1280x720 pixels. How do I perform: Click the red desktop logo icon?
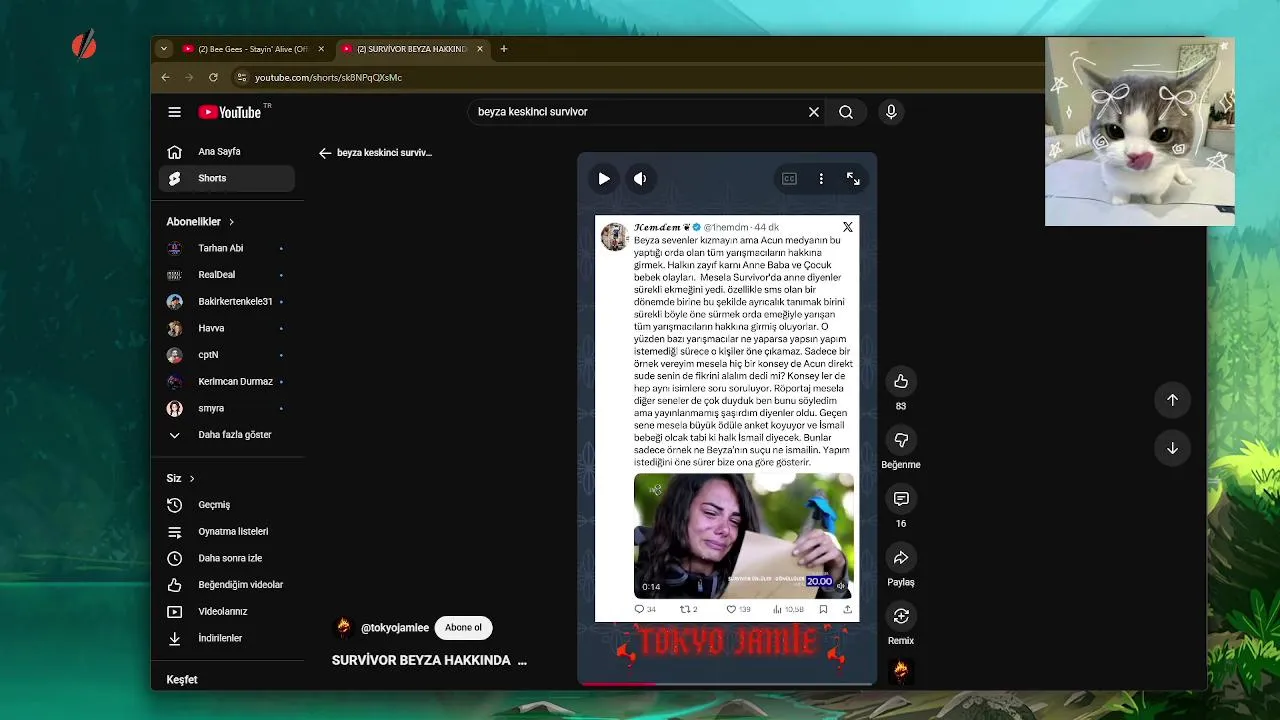pos(84,45)
